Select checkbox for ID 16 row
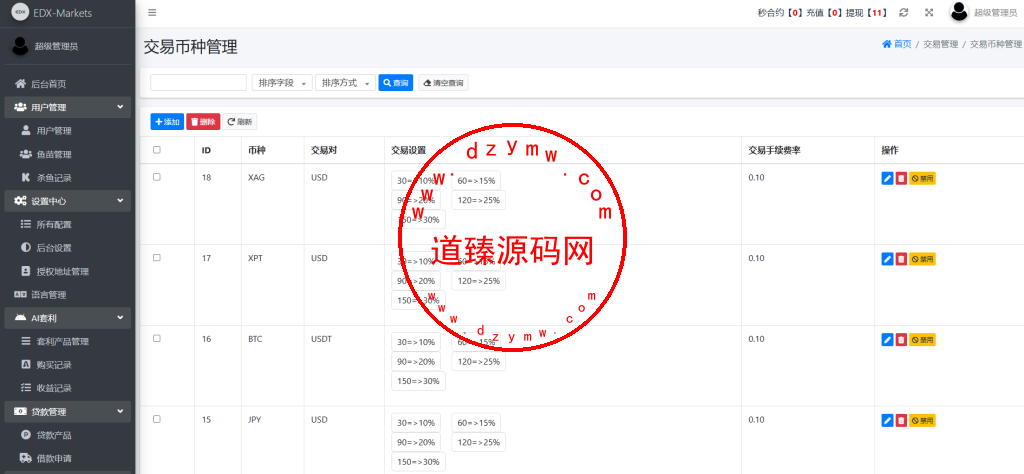The height and width of the screenshot is (474, 1024). [157, 338]
